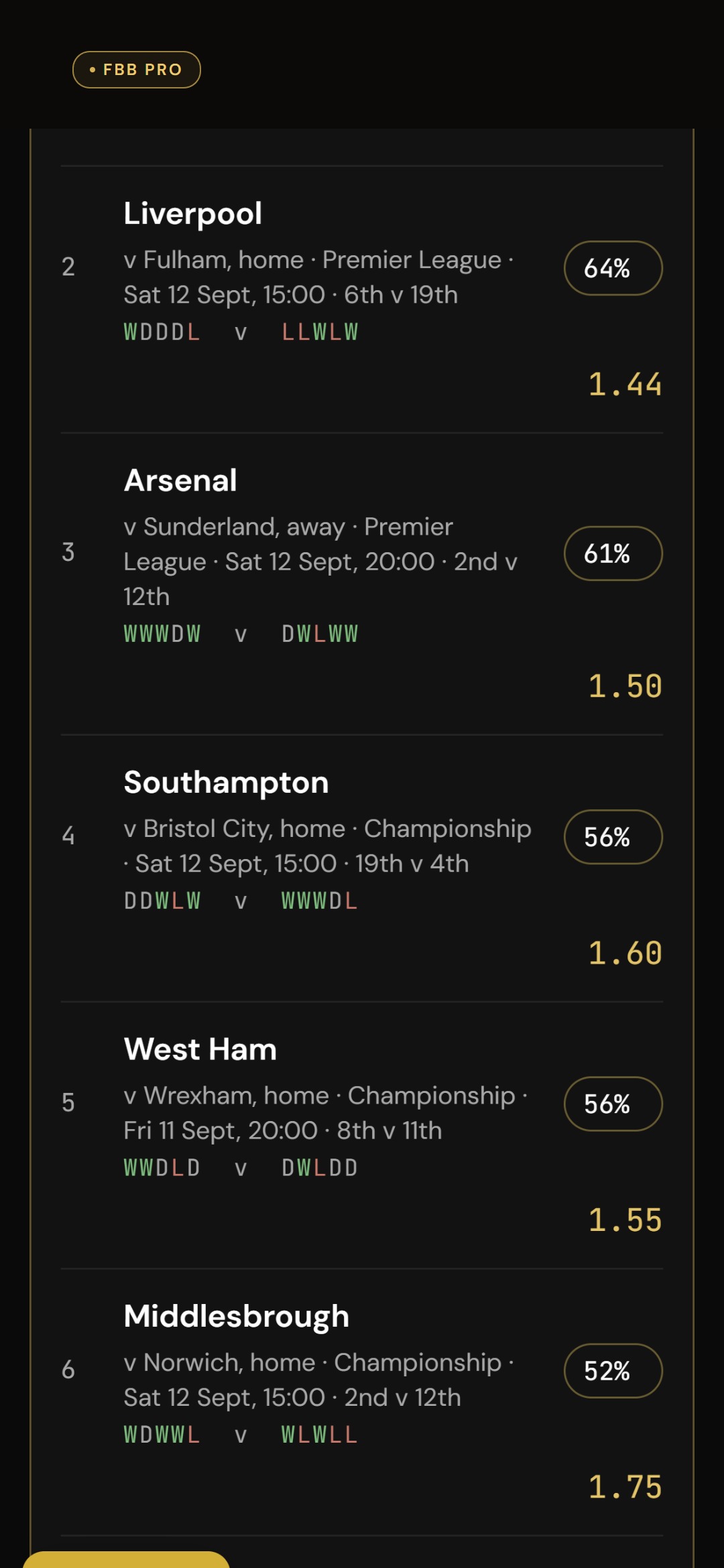Select Middlesbrough's 52% probability pill
724x1568 pixels.
[x=613, y=1371]
